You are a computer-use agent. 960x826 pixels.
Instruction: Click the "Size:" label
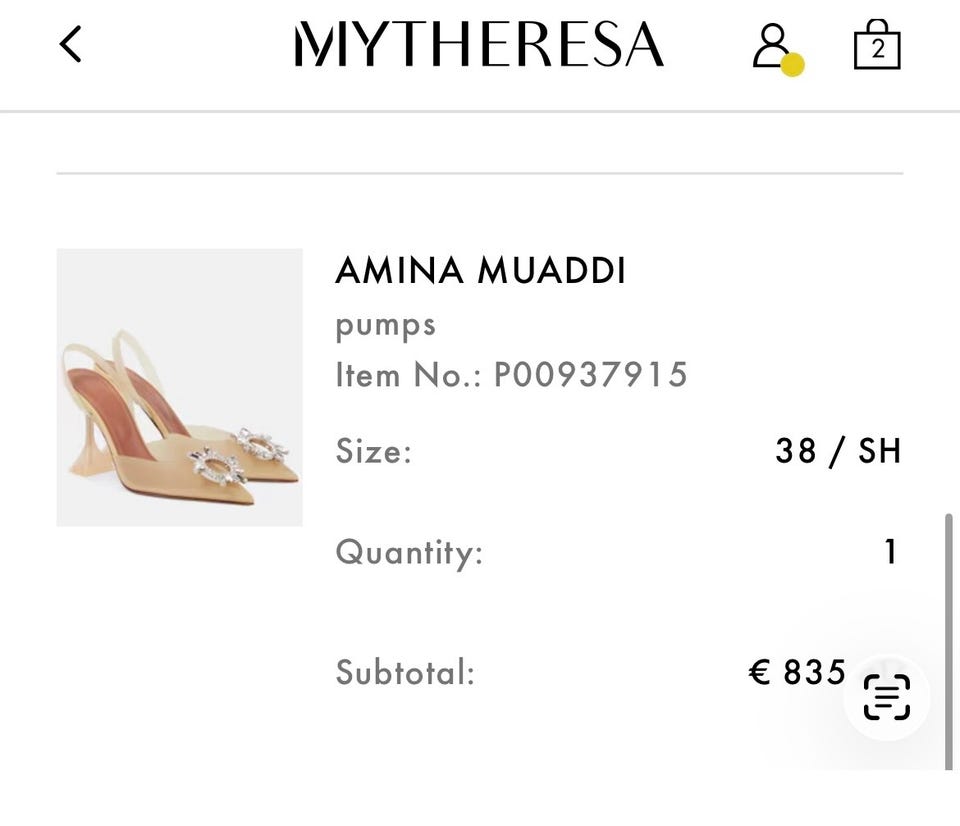373,451
